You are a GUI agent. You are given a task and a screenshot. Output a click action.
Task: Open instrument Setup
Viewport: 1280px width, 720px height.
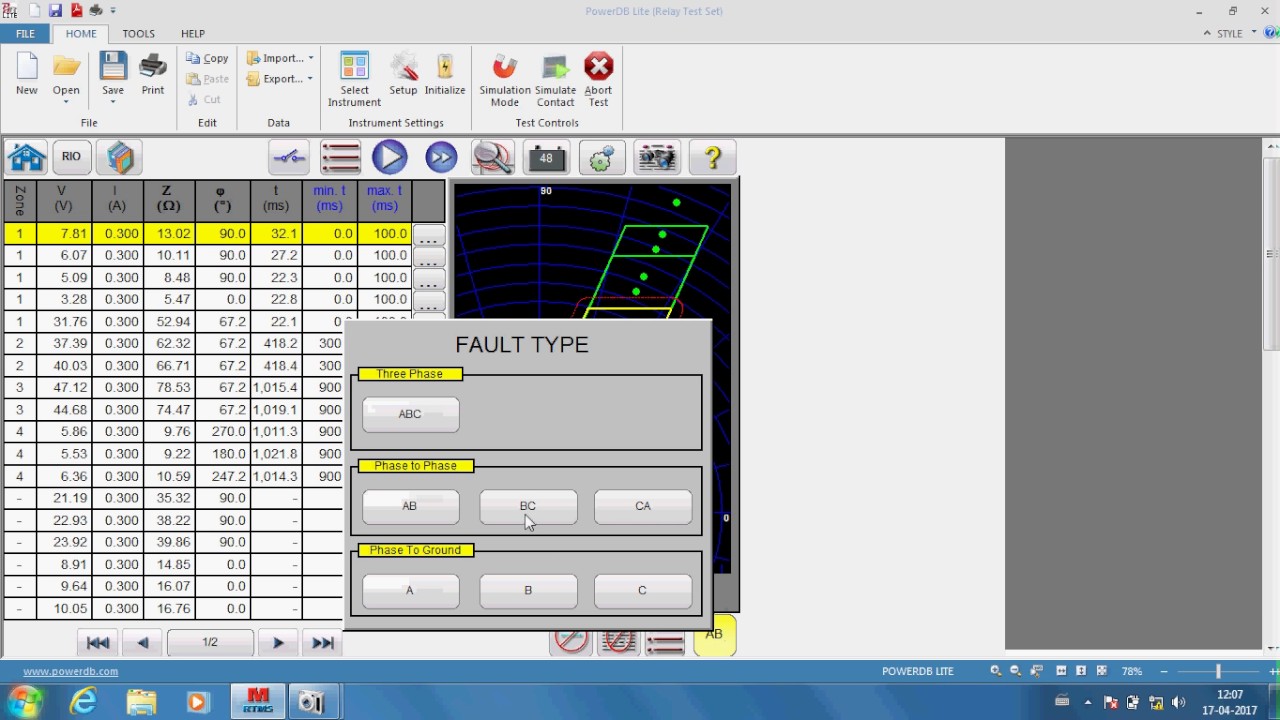pyautogui.click(x=403, y=75)
